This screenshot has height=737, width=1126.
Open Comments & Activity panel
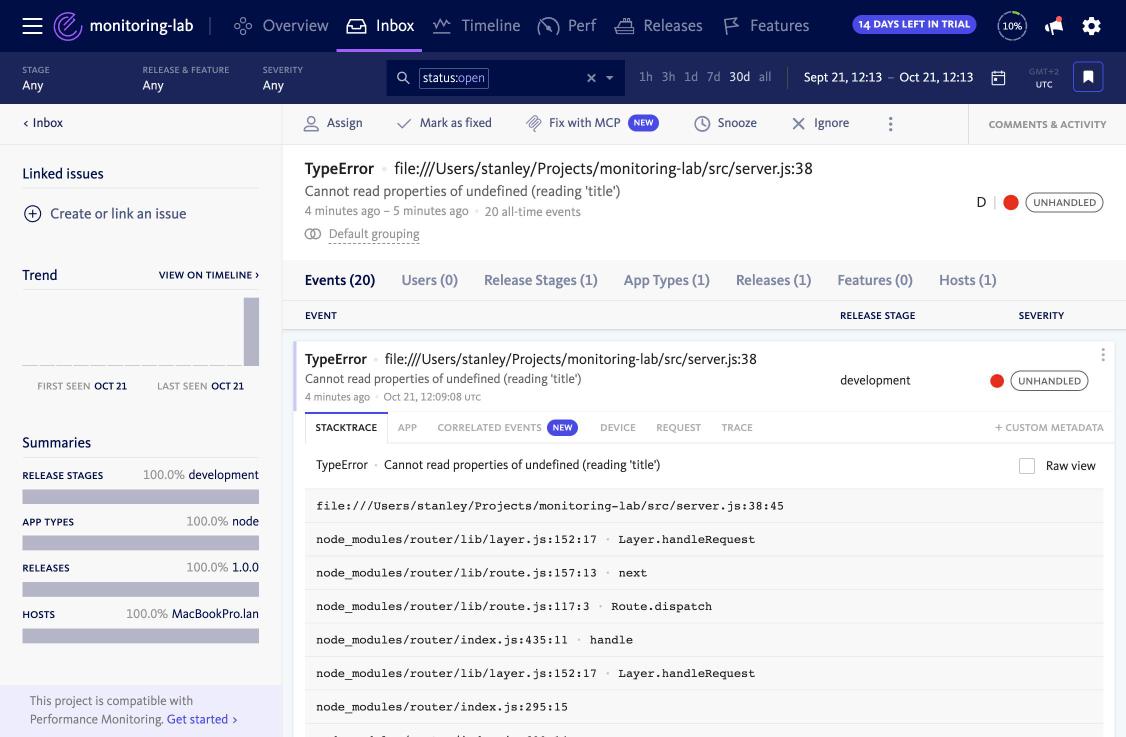point(1047,124)
